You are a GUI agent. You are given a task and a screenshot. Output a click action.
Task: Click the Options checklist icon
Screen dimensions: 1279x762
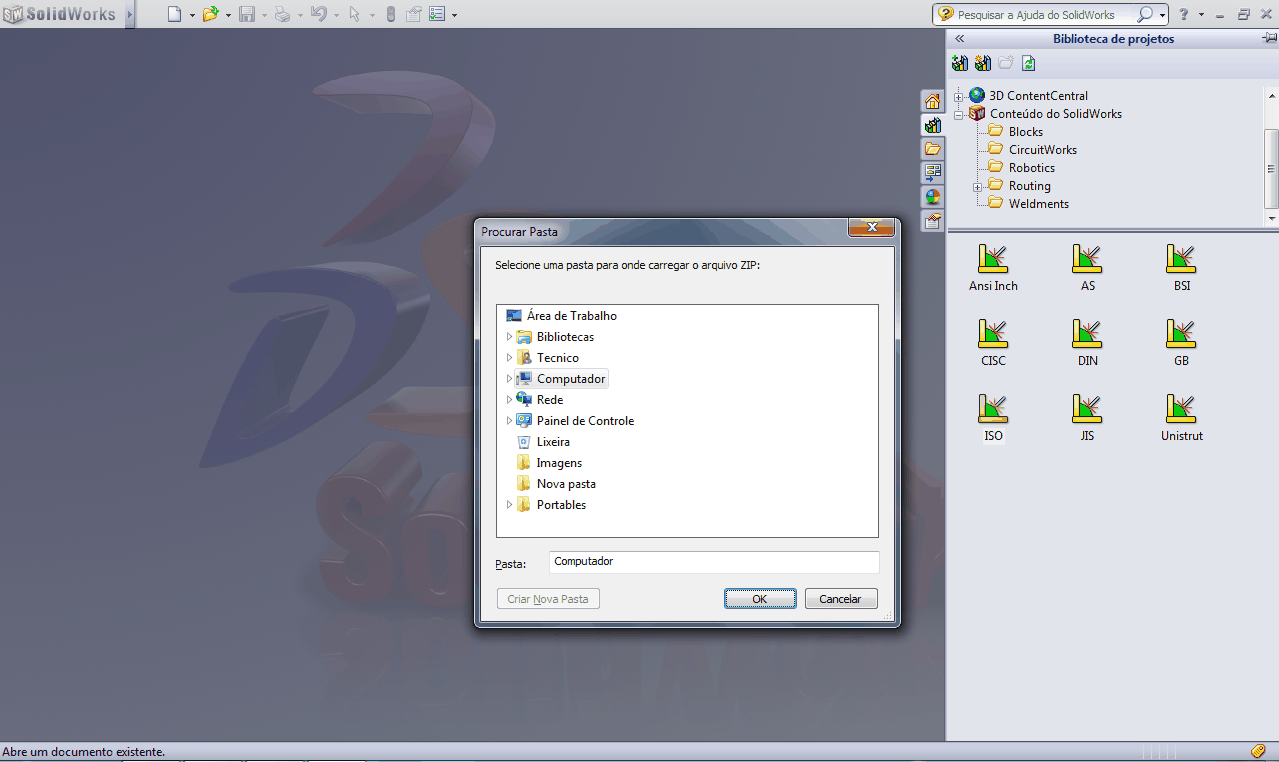pos(438,14)
